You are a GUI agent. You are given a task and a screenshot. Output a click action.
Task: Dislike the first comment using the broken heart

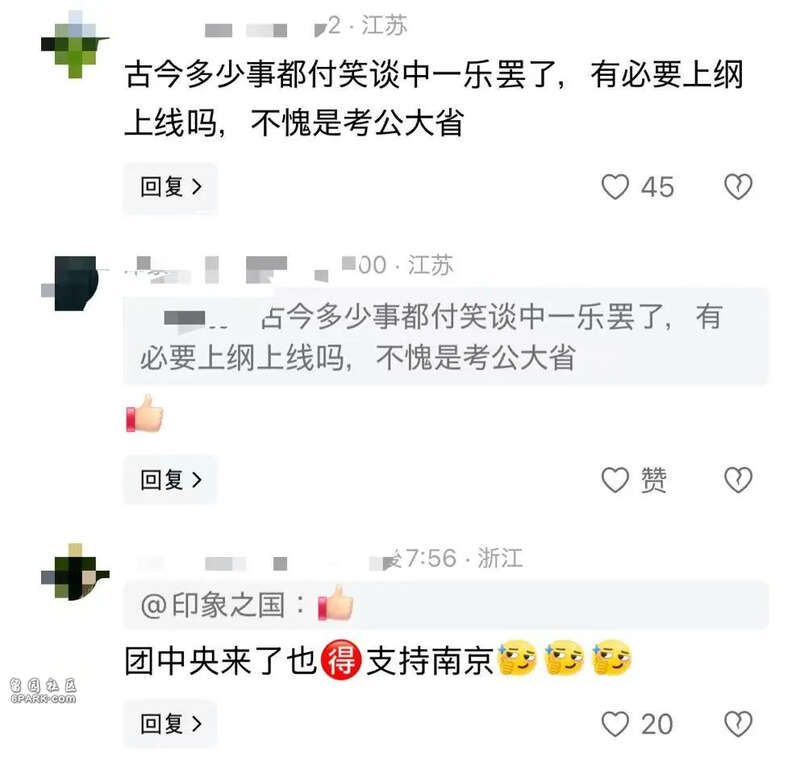[x=738, y=187]
